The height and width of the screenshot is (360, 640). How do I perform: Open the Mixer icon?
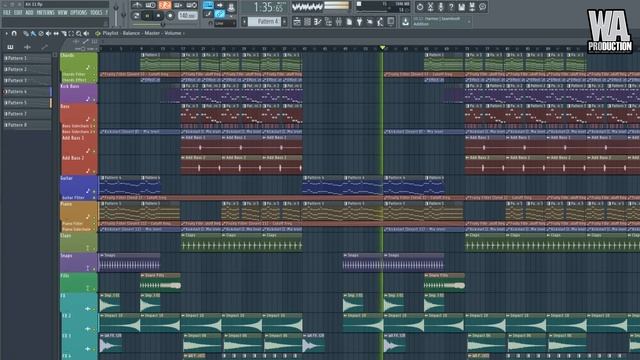click(339, 22)
